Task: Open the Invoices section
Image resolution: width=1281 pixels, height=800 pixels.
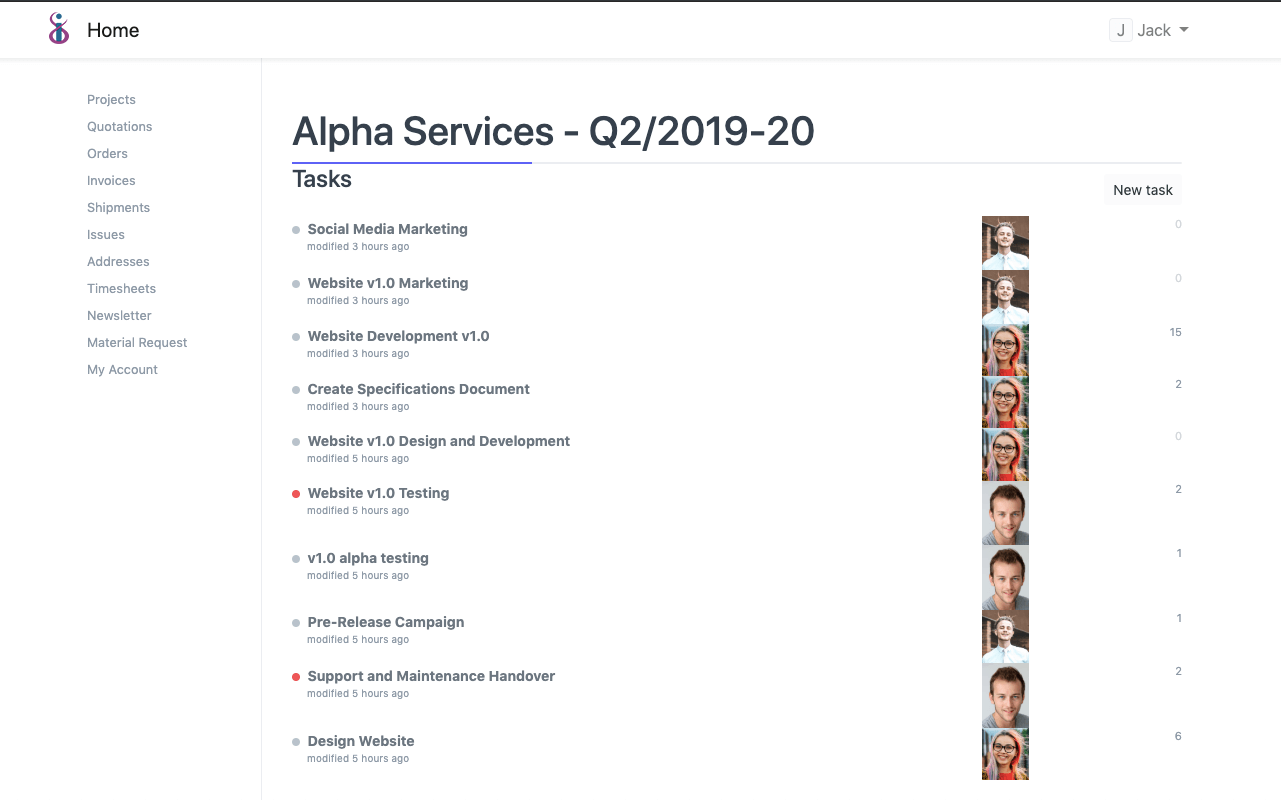Action: pos(110,180)
